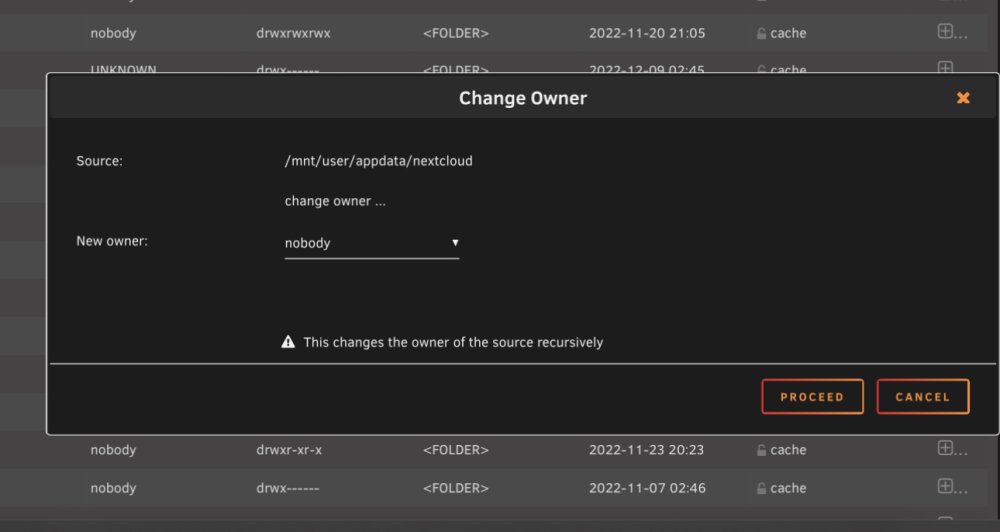Image resolution: width=1000 pixels, height=532 pixels.
Task: Click the permissions text drwxrwxrwx
Action: [x=293, y=33]
